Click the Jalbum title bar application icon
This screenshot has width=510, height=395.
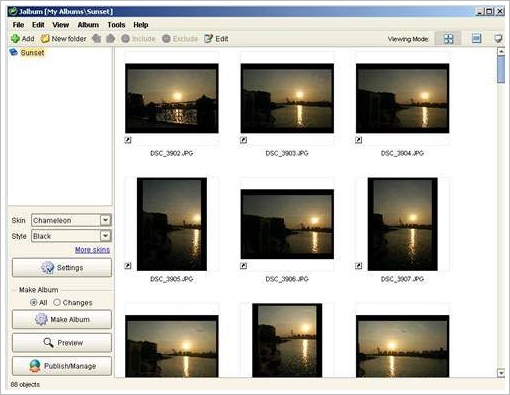coord(12,11)
